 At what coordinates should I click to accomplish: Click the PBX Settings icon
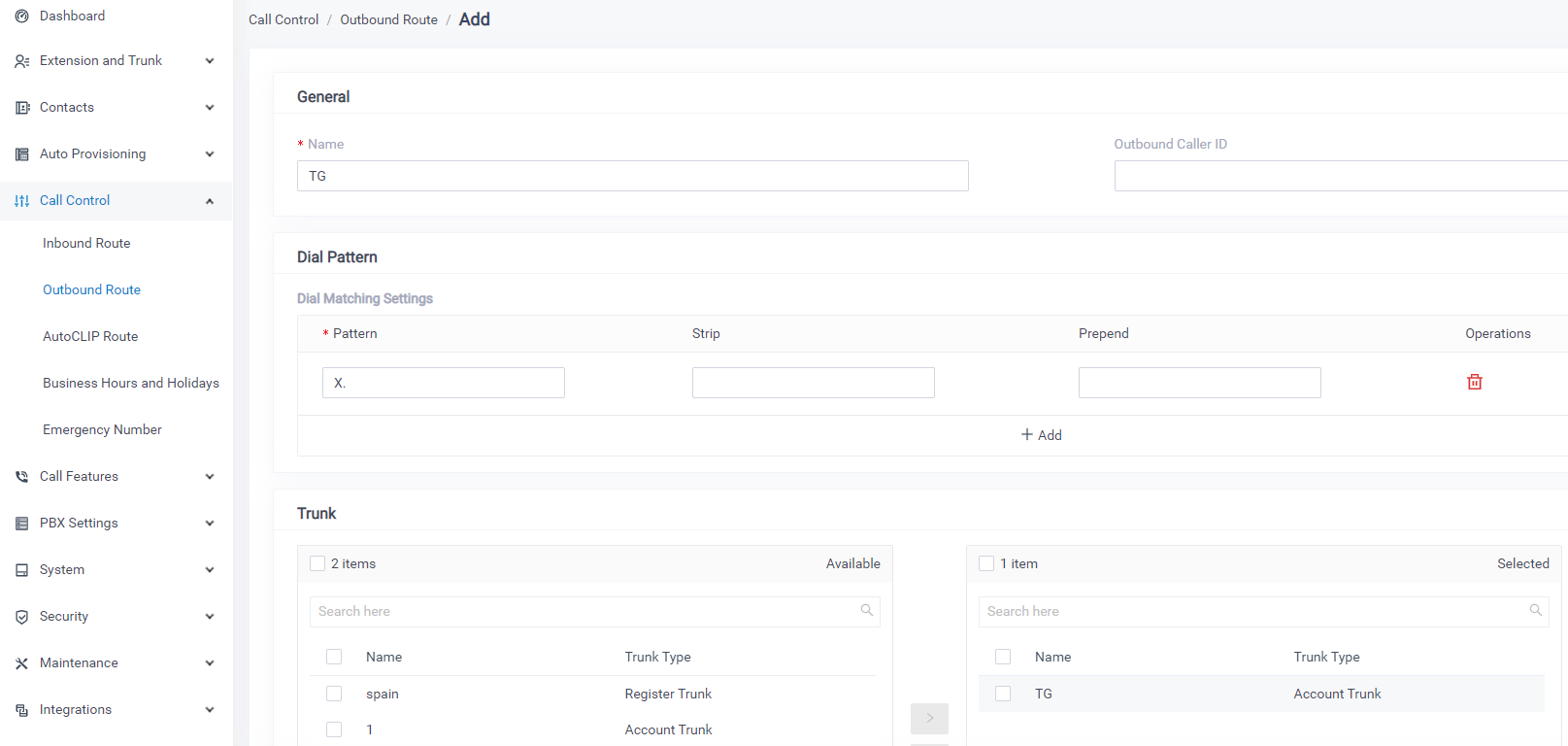coord(21,524)
